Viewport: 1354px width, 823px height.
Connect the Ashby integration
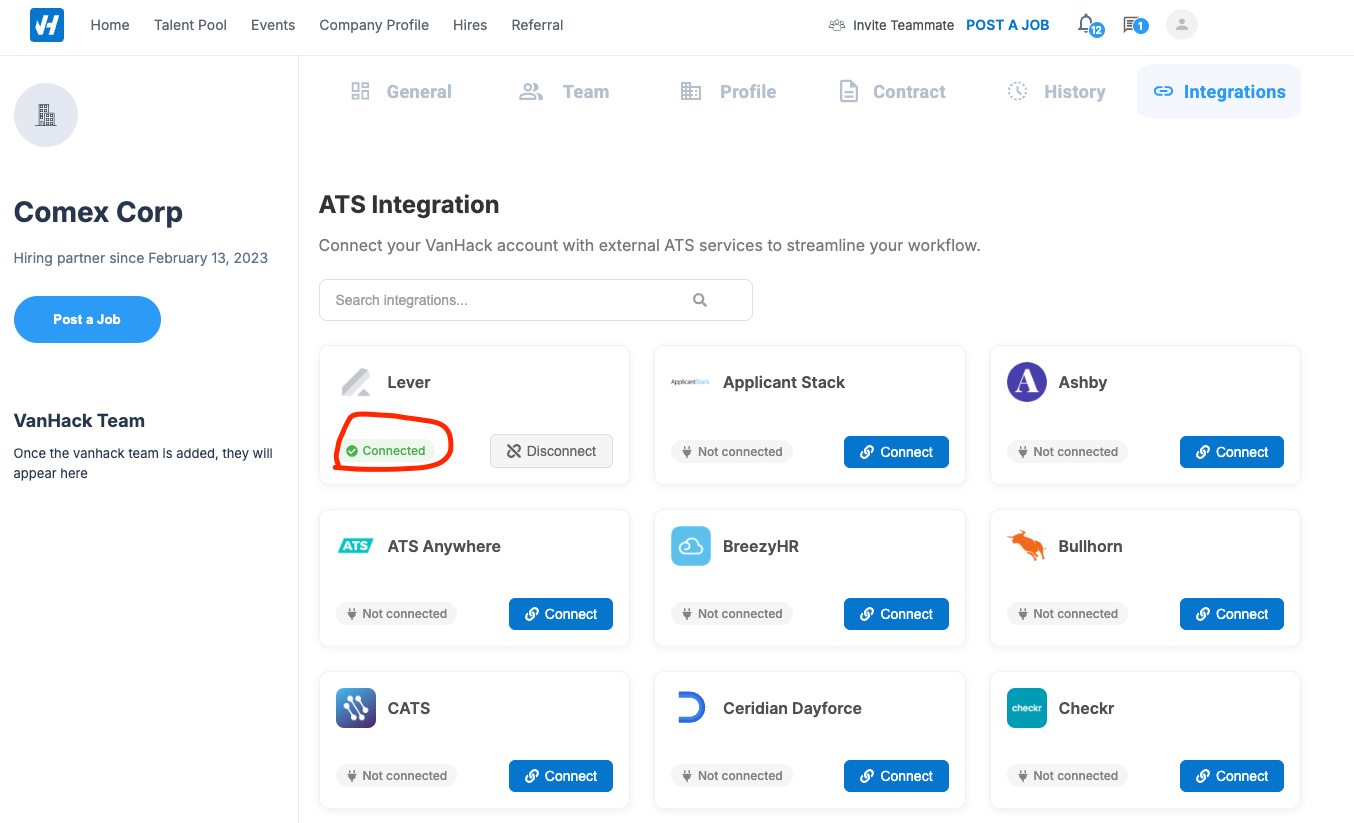[x=1232, y=452]
